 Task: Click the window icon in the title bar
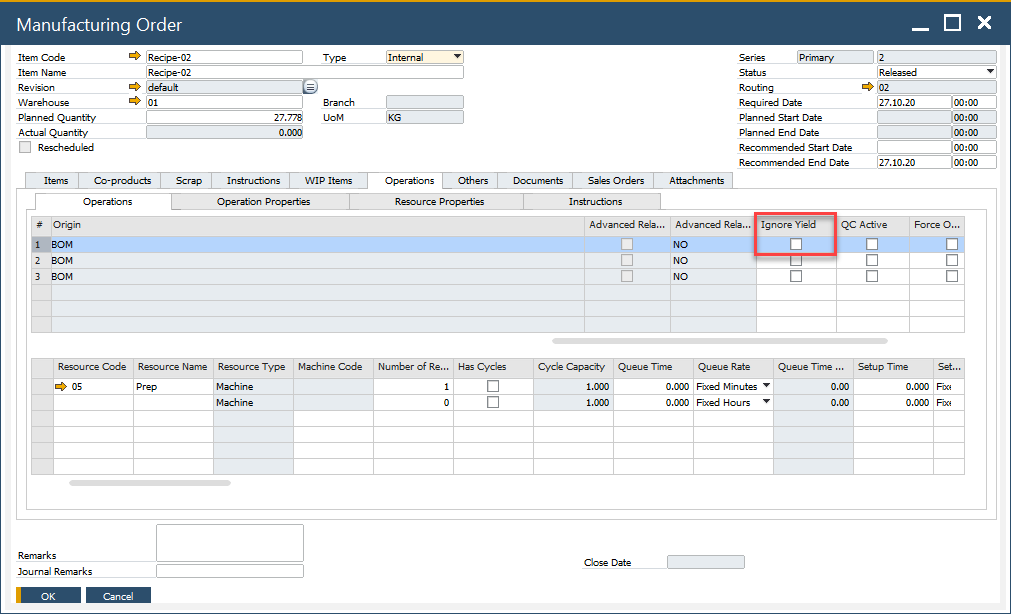[x=951, y=22]
